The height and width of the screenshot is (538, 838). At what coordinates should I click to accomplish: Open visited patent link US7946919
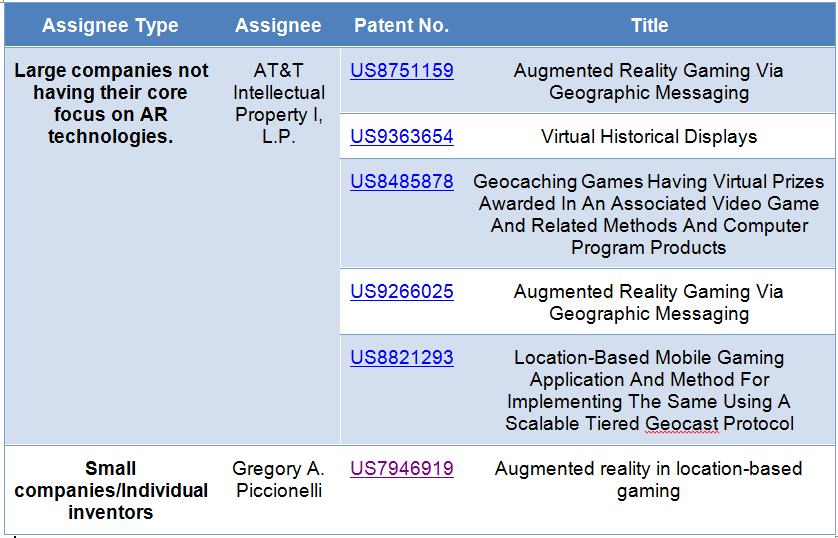point(402,469)
